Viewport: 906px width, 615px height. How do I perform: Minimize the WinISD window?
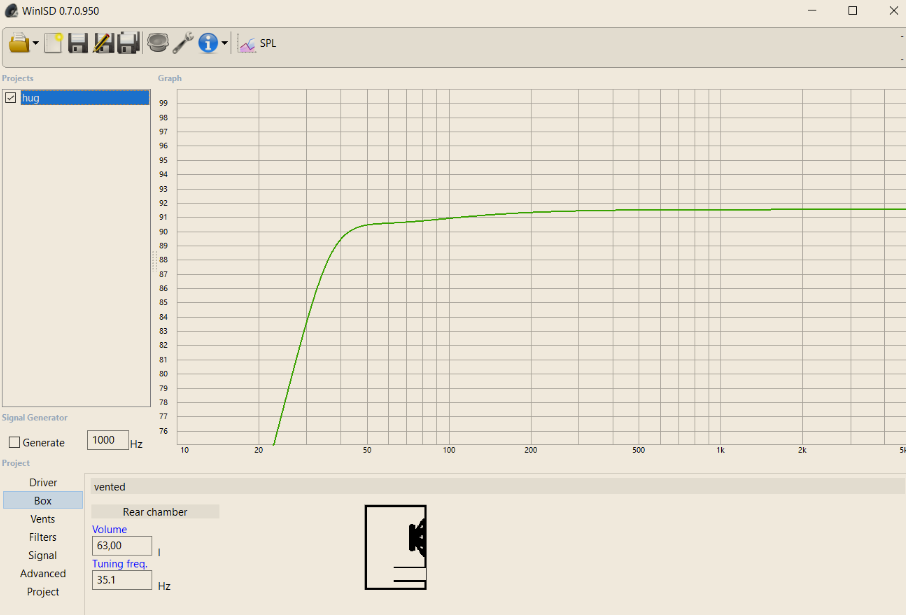[812, 10]
